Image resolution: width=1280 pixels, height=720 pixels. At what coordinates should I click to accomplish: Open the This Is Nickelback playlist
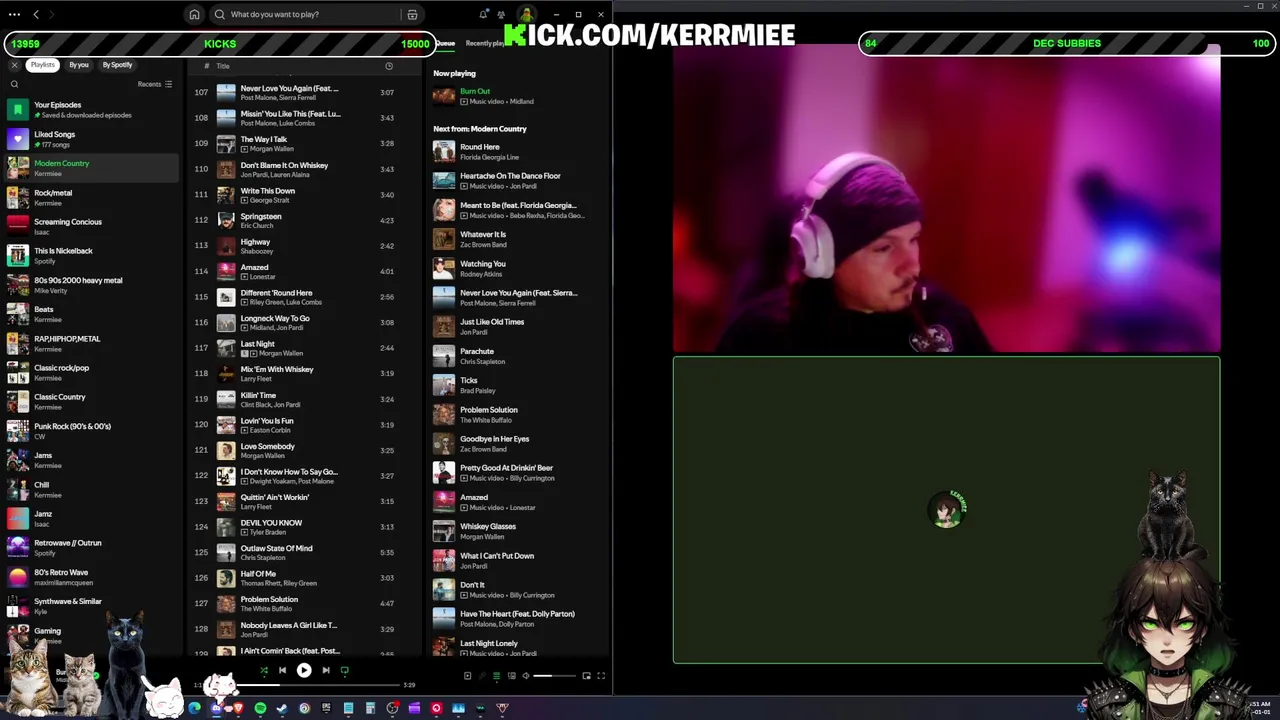tap(92, 256)
